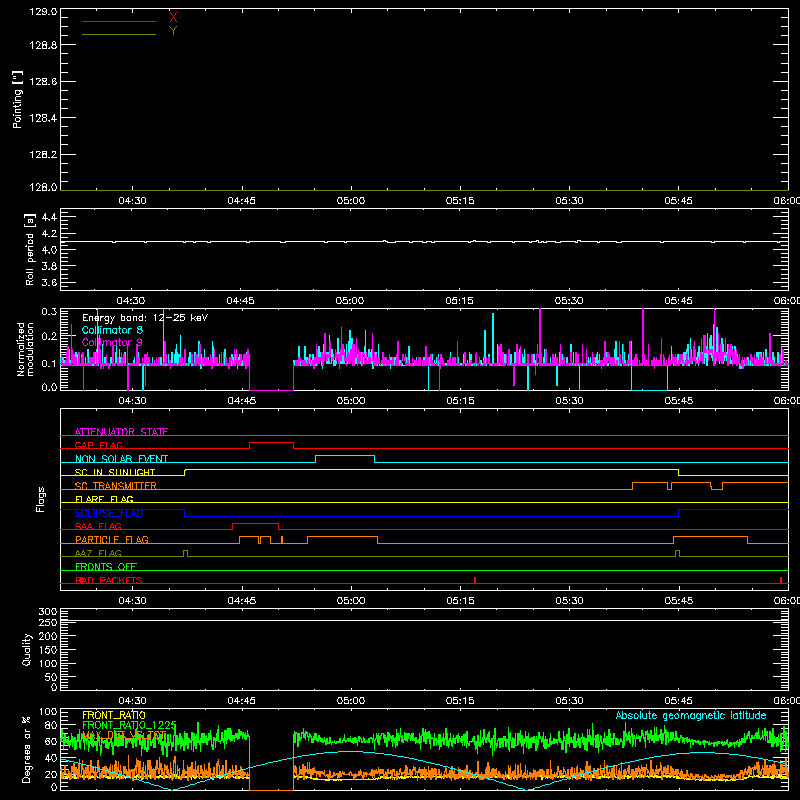
Task: Click the 05:15 time label under Pointing plot
Action: point(460,201)
